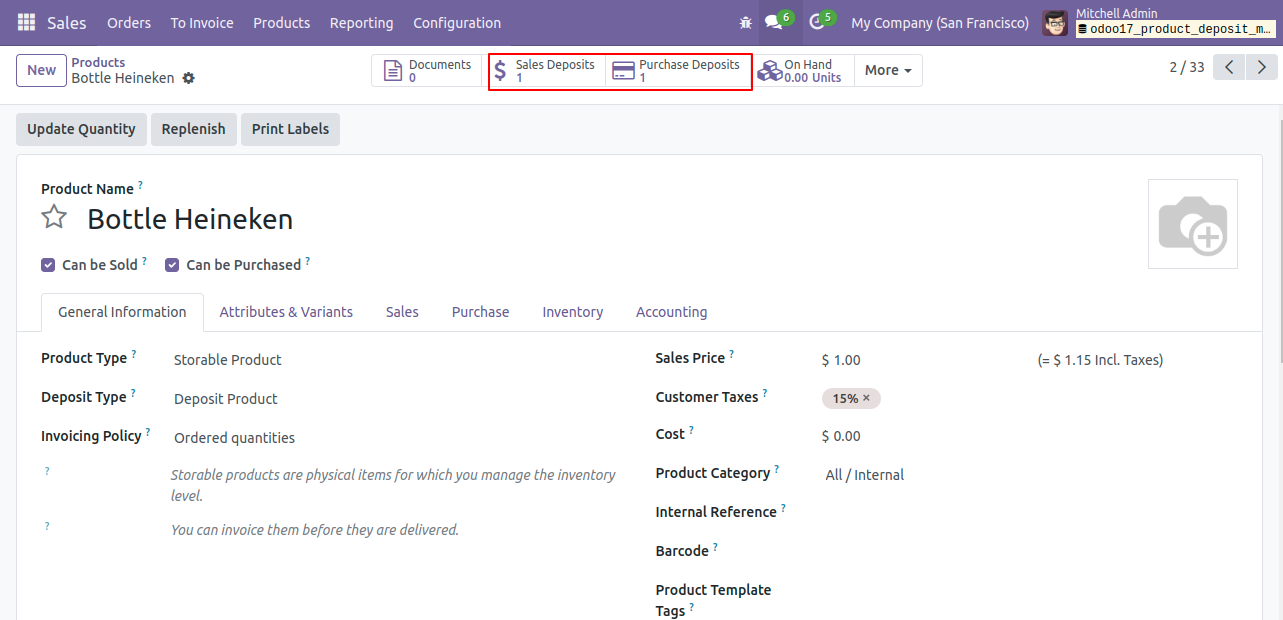The width and height of the screenshot is (1283, 620).
Task: Show help tooltip for Invoicing Policy
Action: (148, 432)
